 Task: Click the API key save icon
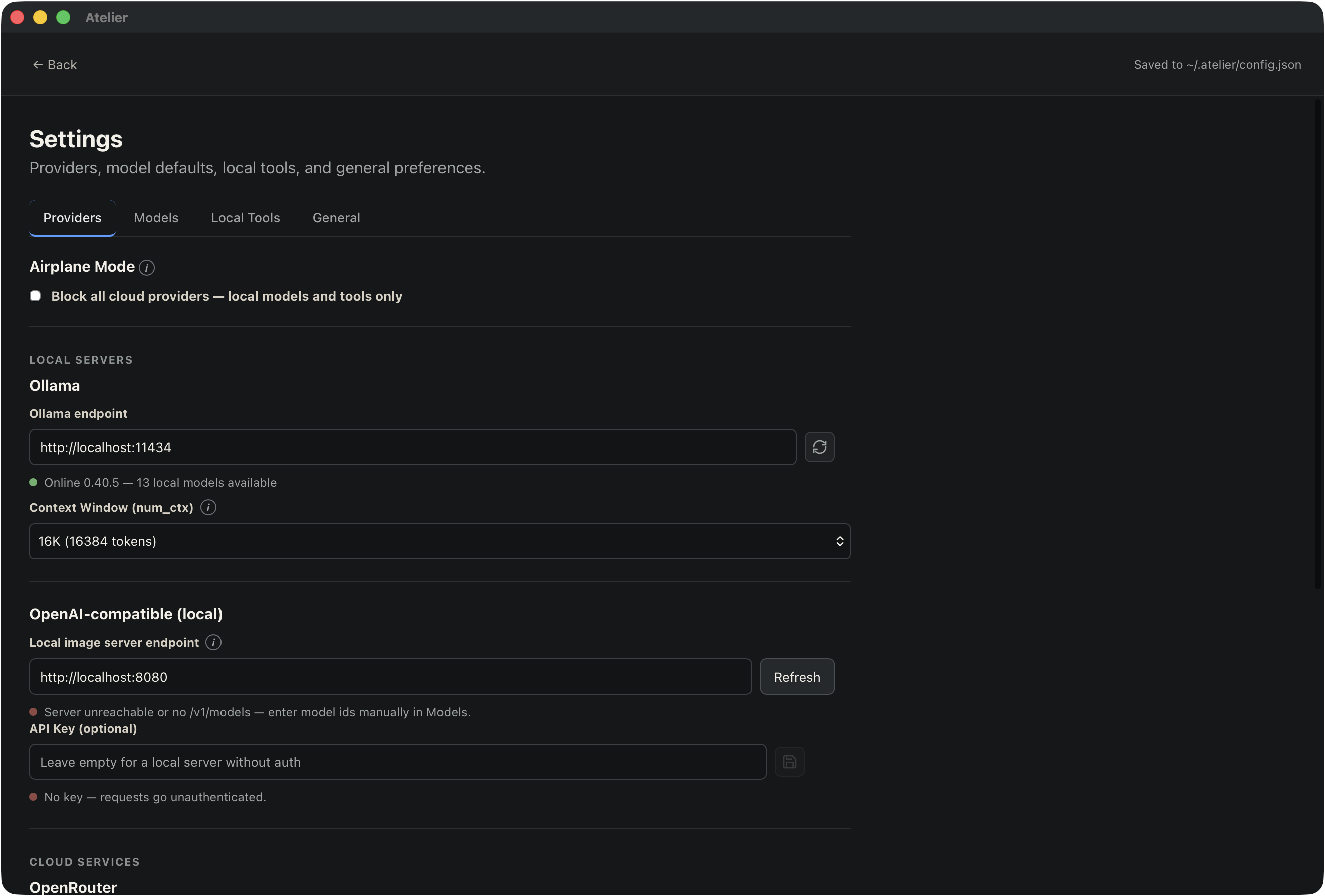(789, 762)
